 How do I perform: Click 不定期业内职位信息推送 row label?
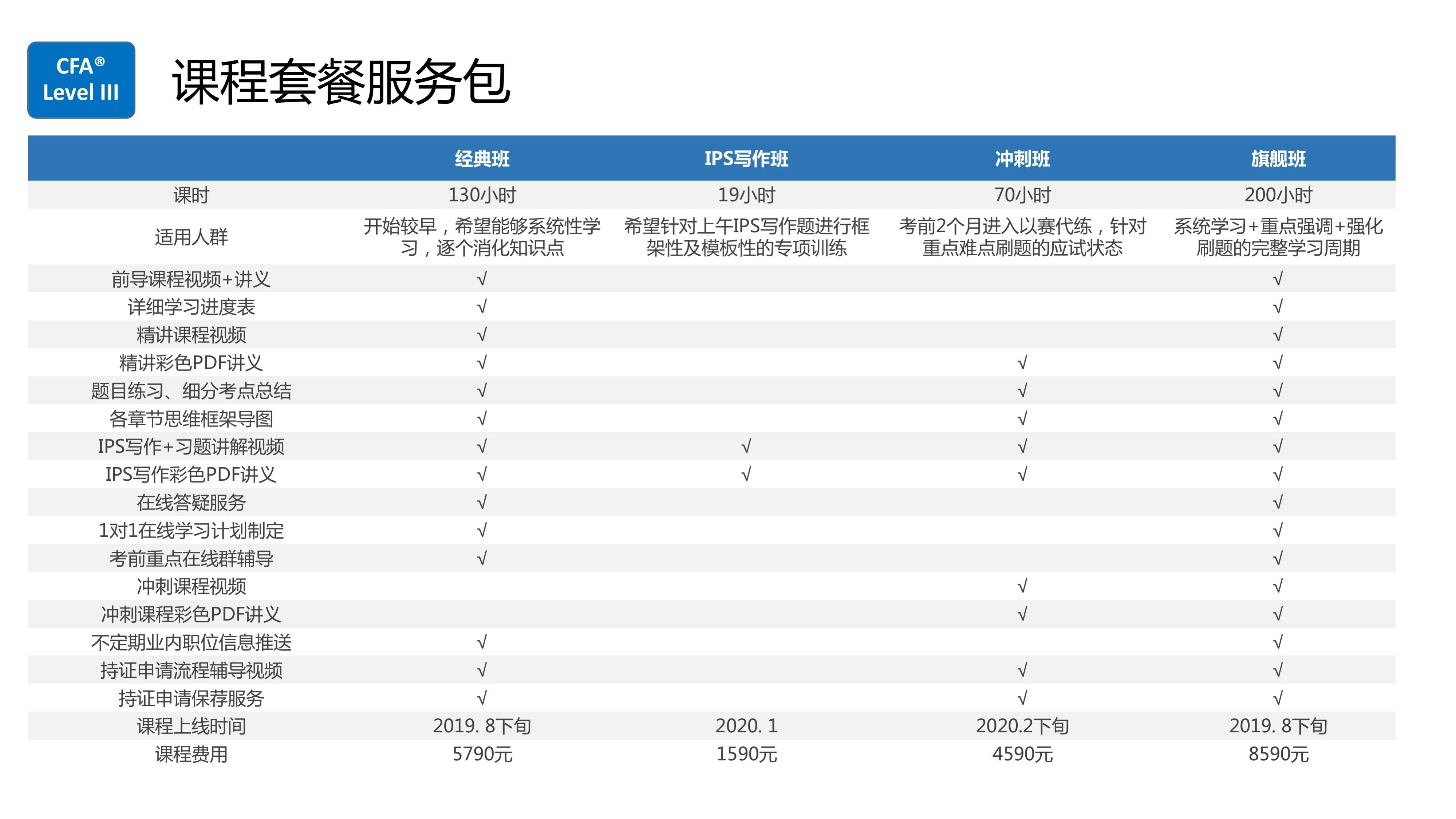(191, 642)
